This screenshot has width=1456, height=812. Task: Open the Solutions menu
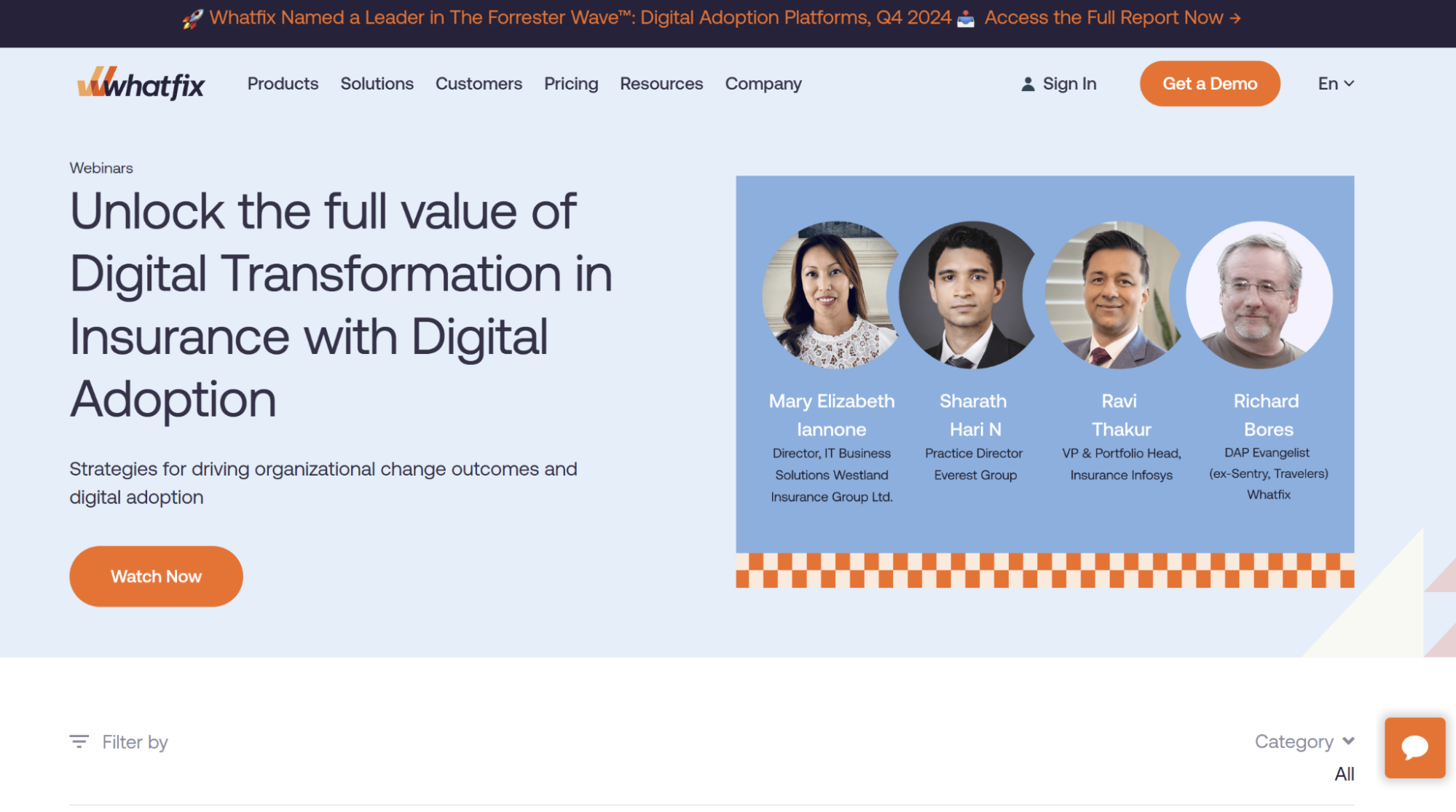[377, 84]
